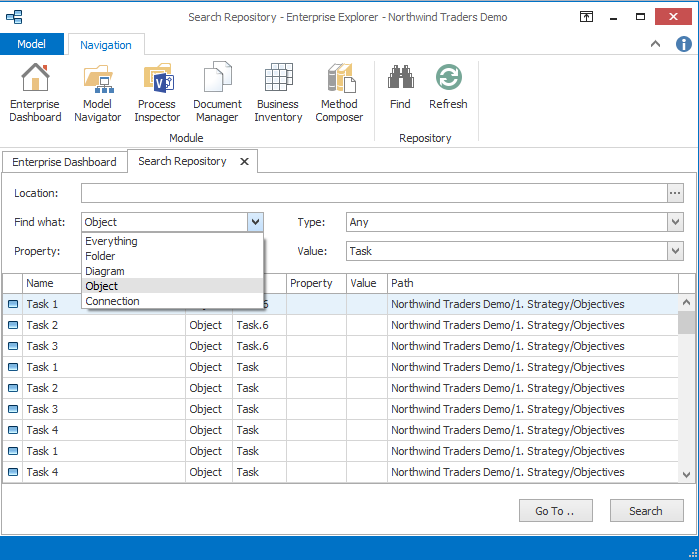The image size is (699, 560).
Task: Sort results by the Value column header
Action: [x=367, y=283]
